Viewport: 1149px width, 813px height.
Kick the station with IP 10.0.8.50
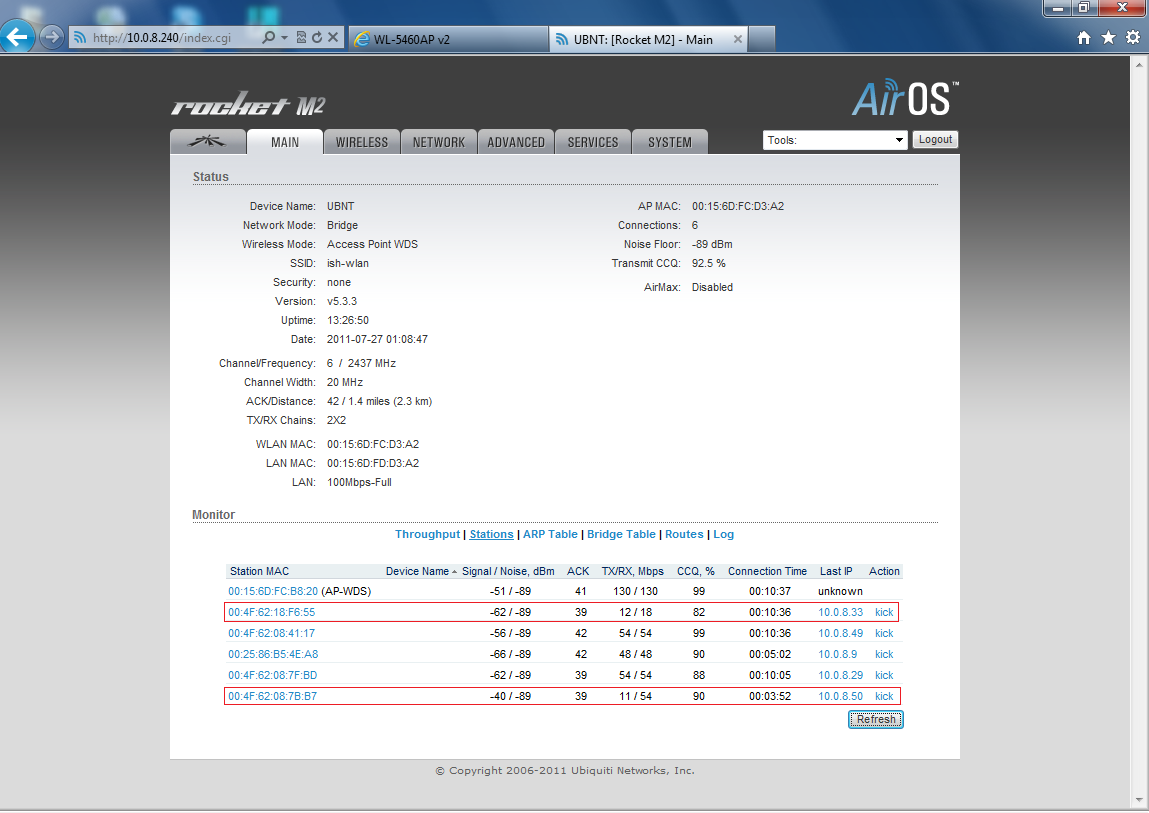coord(884,696)
